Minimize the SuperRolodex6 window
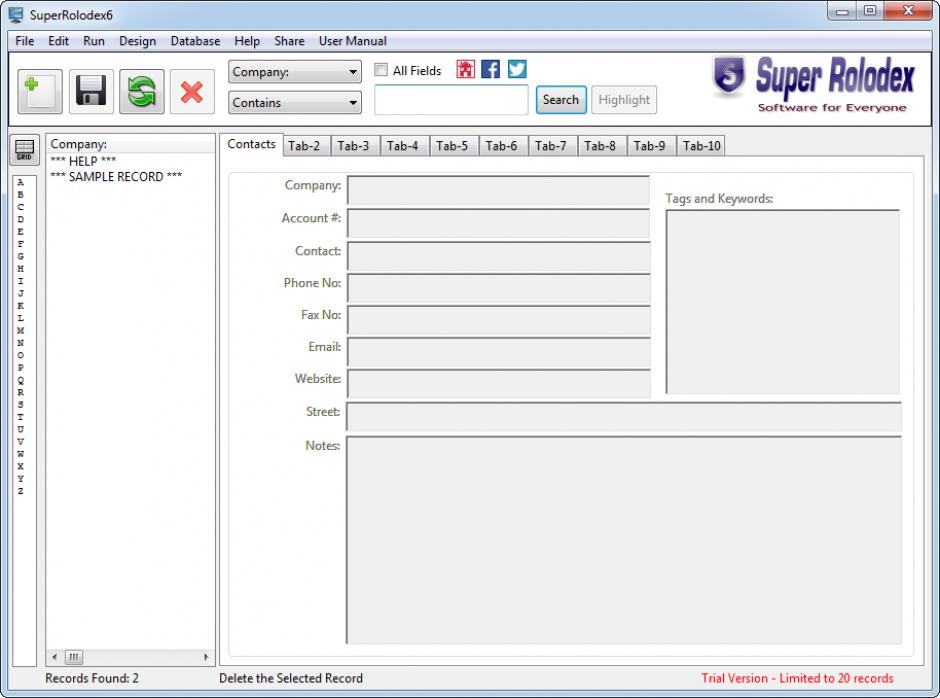 pyautogui.click(x=842, y=12)
